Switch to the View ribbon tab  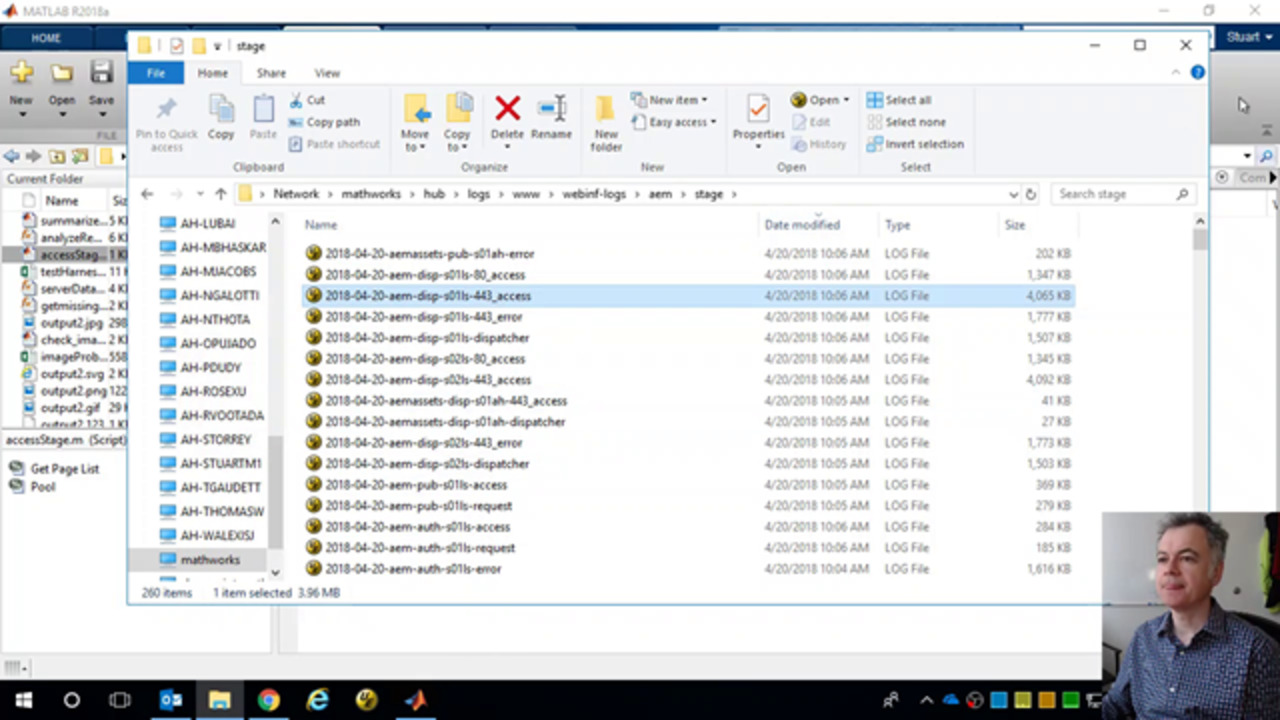(x=327, y=73)
